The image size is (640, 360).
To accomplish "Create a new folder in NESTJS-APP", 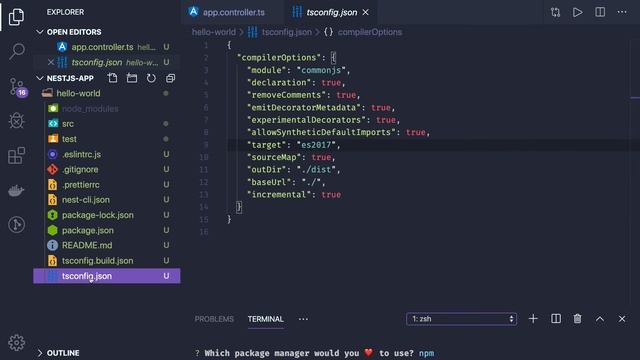I will (x=132, y=78).
